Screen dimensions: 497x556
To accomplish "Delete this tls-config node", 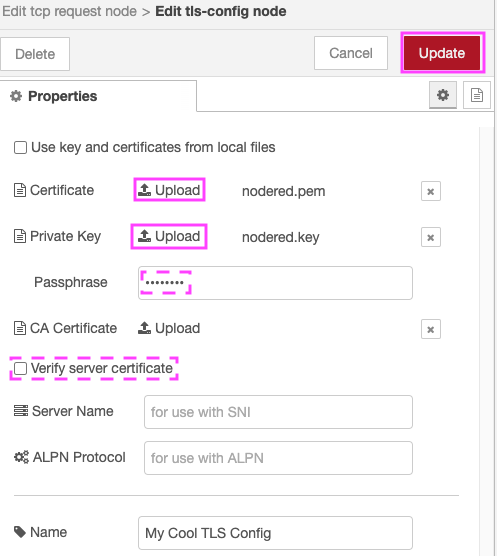I will tap(35, 54).
